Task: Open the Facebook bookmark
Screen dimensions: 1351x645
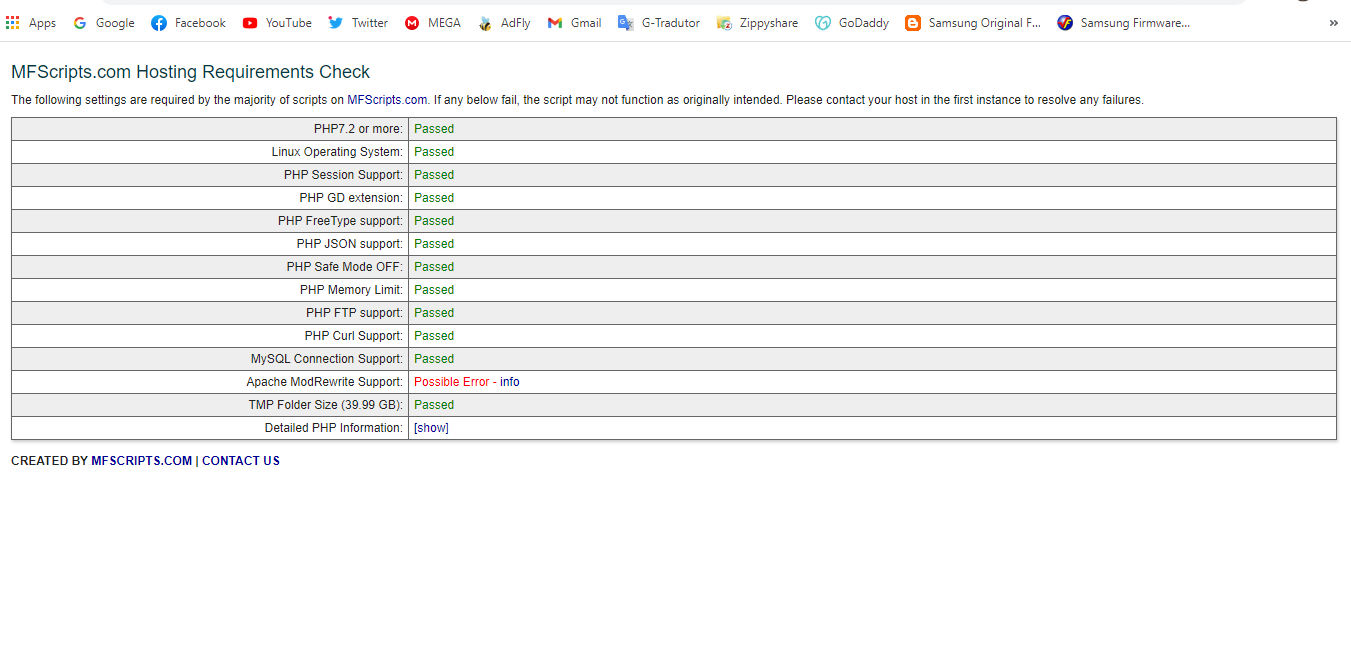Action: pyautogui.click(x=189, y=23)
